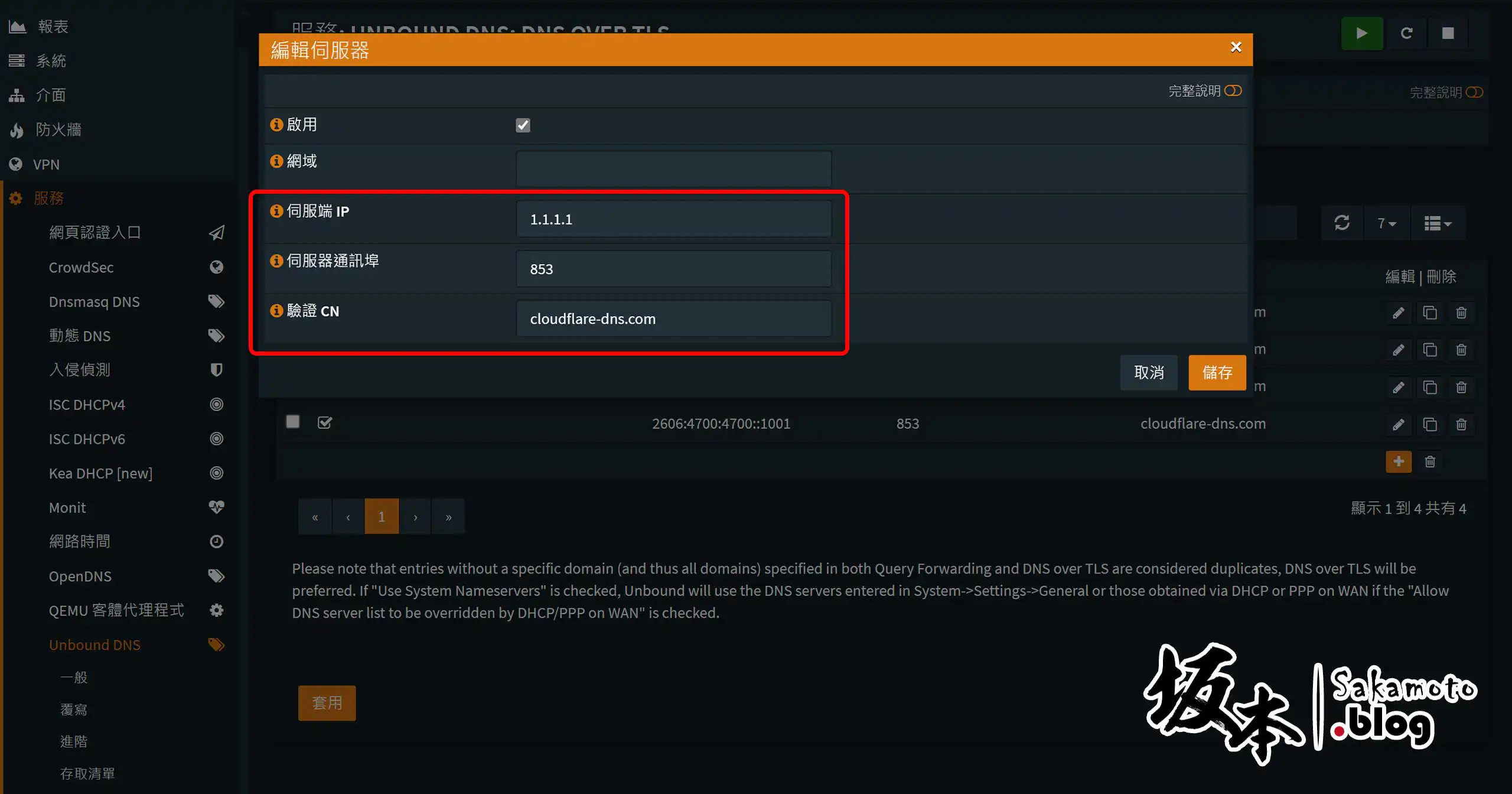The width and height of the screenshot is (1512, 794).
Task: Click the 儲存 save button
Action: click(x=1217, y=373)
